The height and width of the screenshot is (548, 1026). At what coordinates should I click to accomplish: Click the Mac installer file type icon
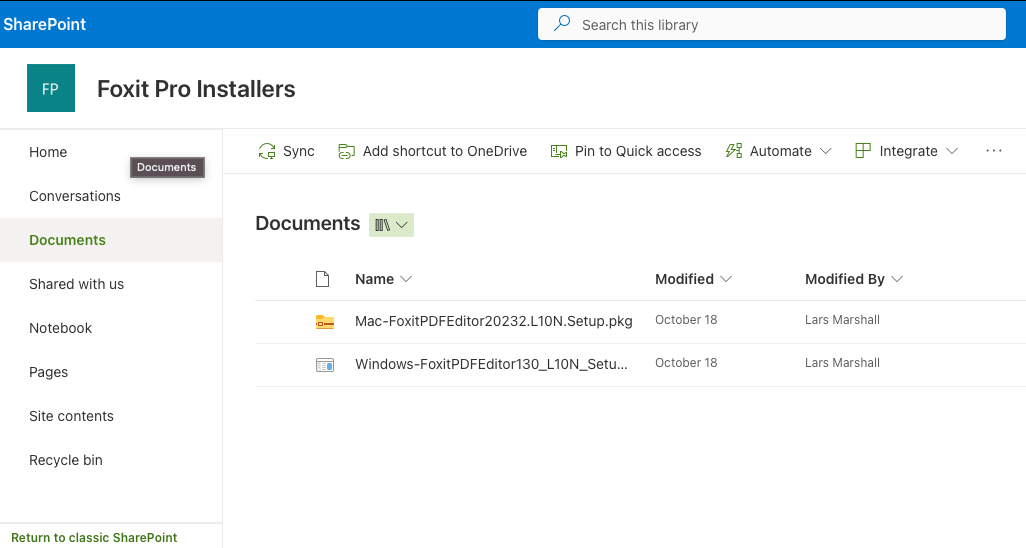tap(324, 322)
